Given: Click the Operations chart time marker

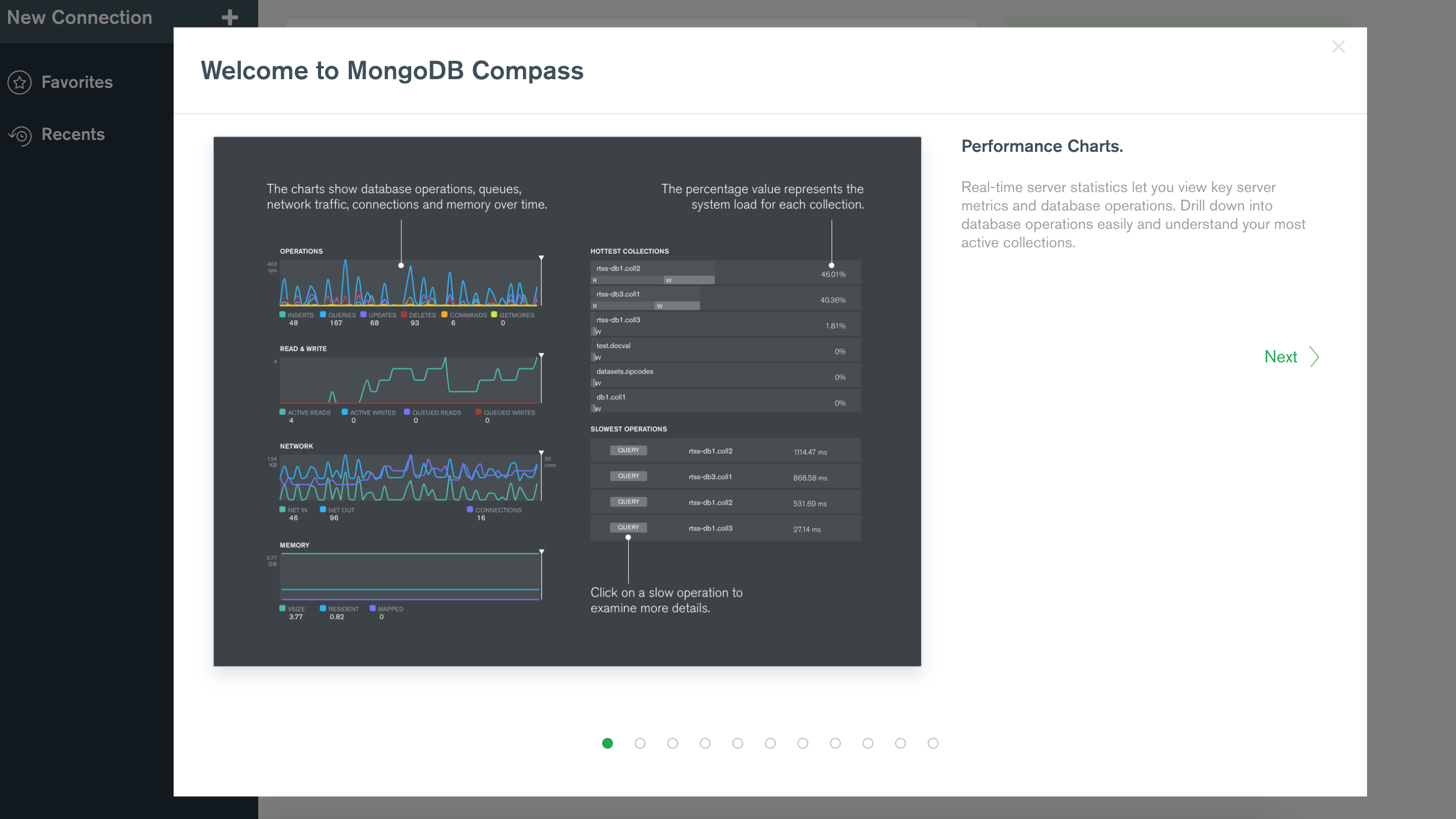Looking at the screenshot, I should click(x=541, y=258).
